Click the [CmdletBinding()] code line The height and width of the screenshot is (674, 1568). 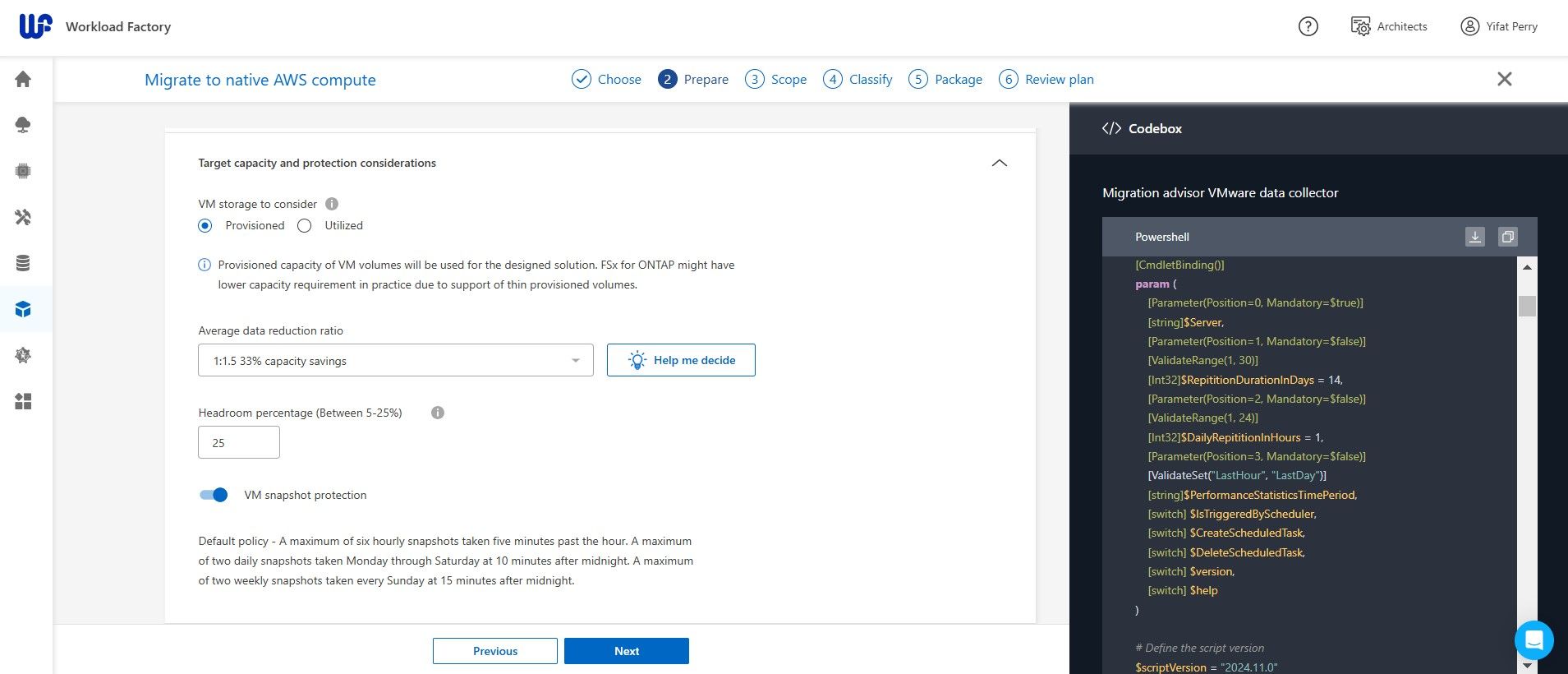[1179, 265]
